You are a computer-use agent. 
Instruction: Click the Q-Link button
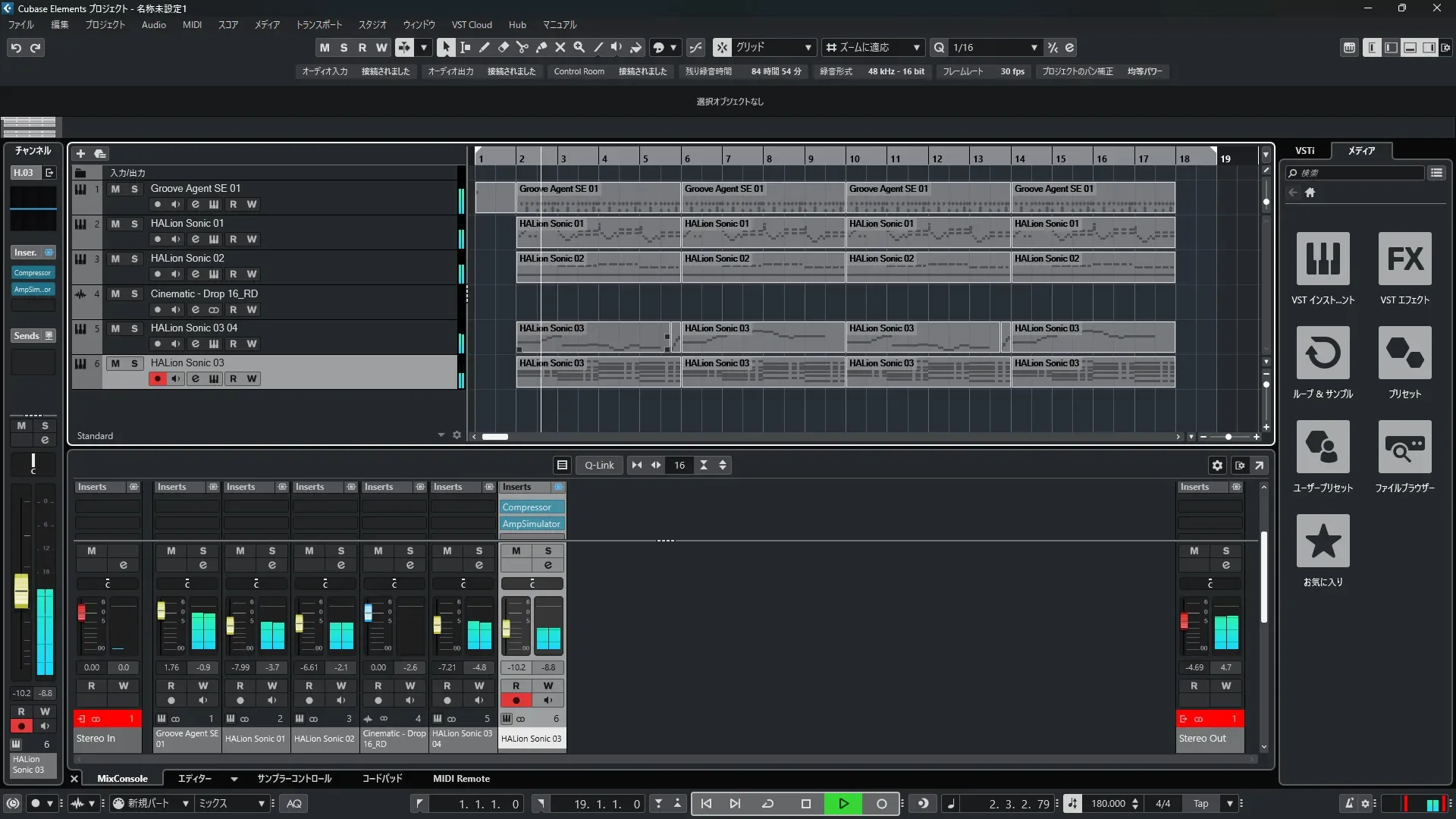(599, 466)
